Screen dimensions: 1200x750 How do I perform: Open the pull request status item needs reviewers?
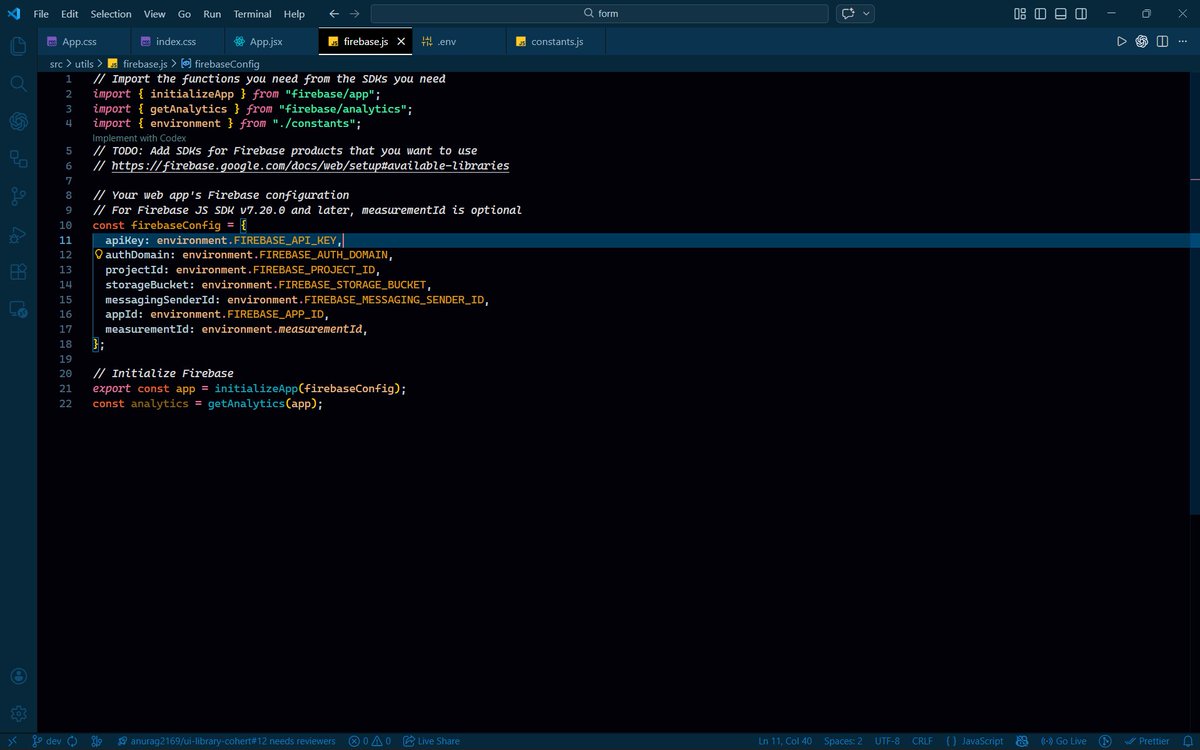pos(228,741)
